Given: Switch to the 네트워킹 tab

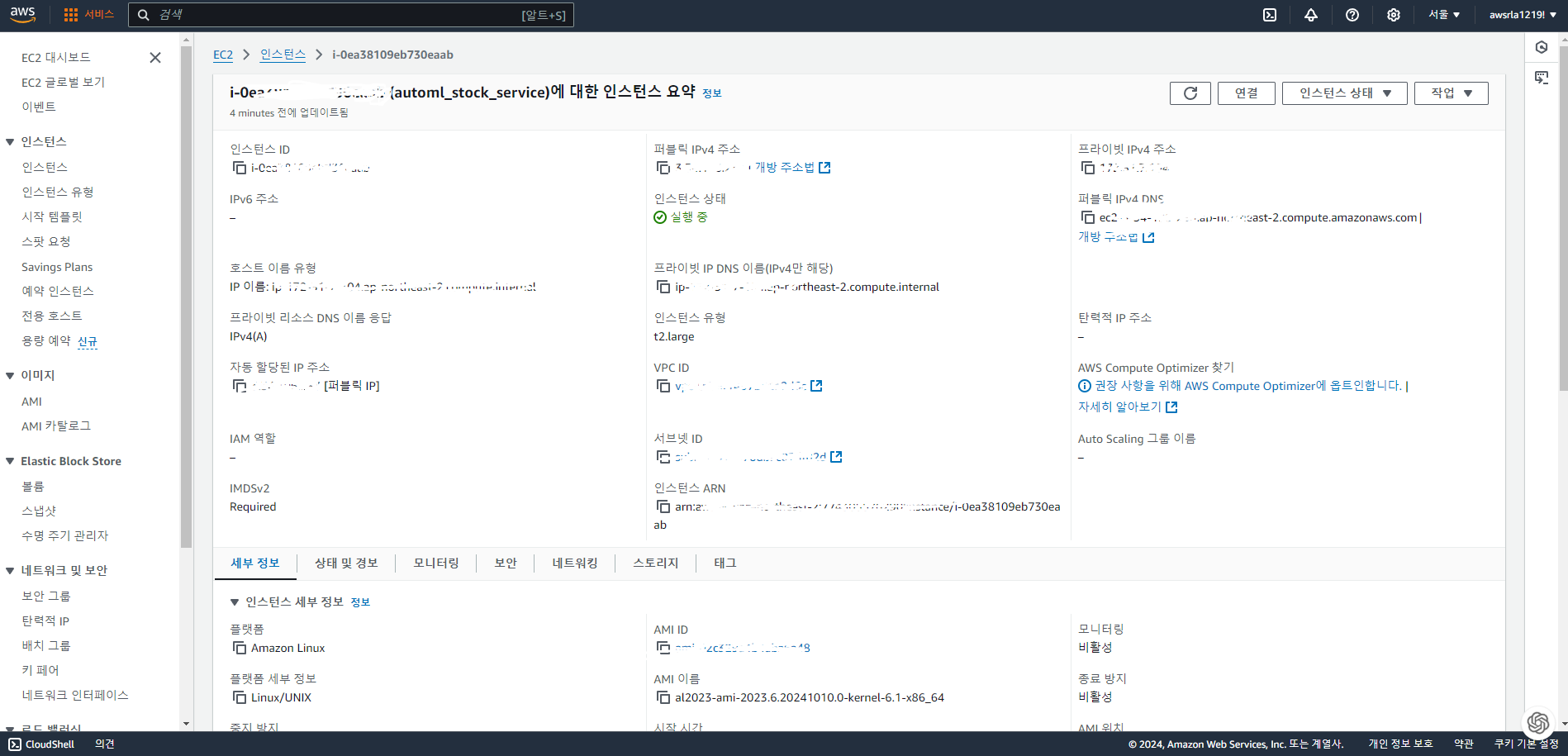Looking at the screenshot, I should tap(575, 563).
